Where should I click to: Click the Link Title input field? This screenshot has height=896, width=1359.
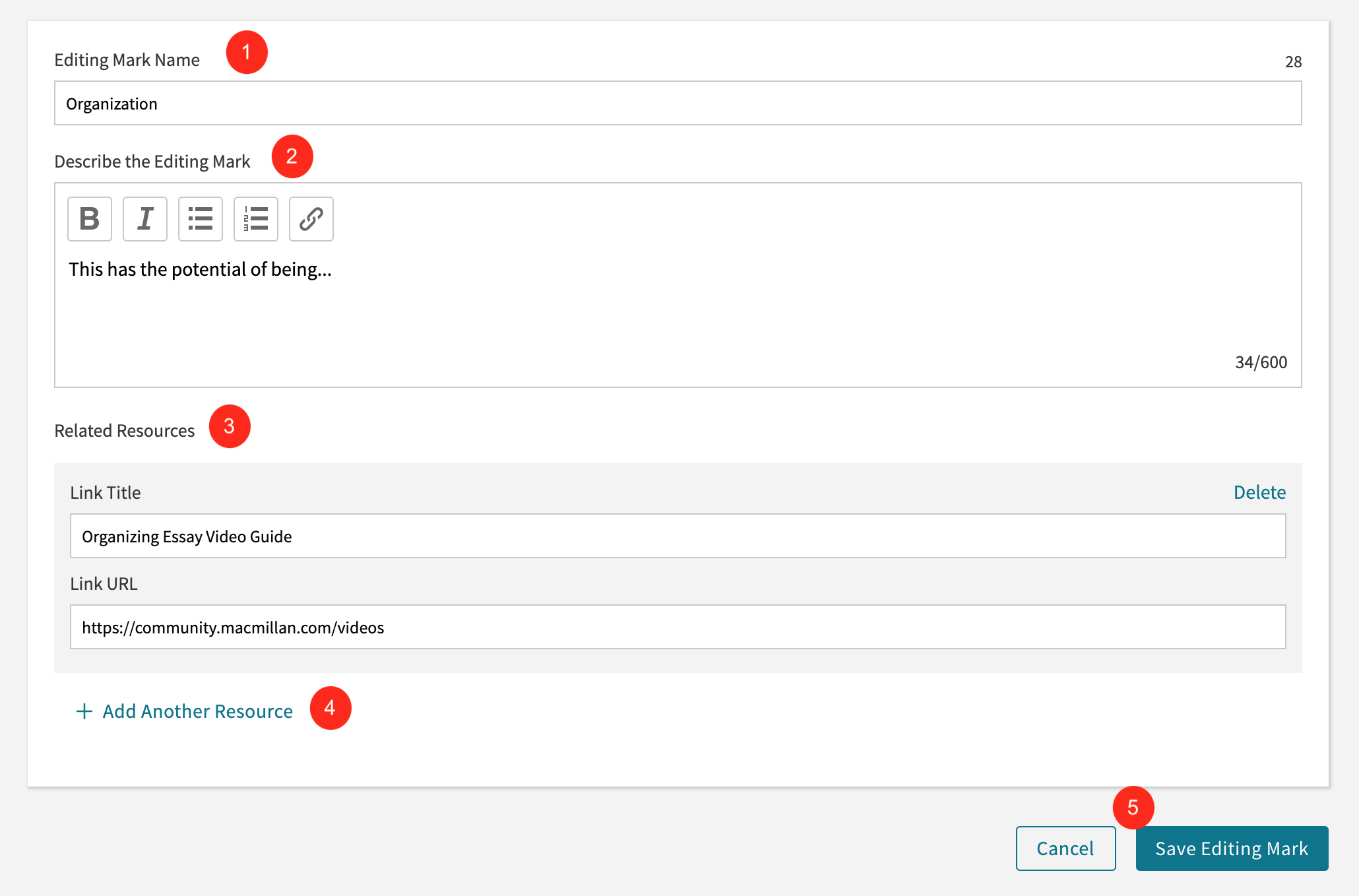click(678, 536)
